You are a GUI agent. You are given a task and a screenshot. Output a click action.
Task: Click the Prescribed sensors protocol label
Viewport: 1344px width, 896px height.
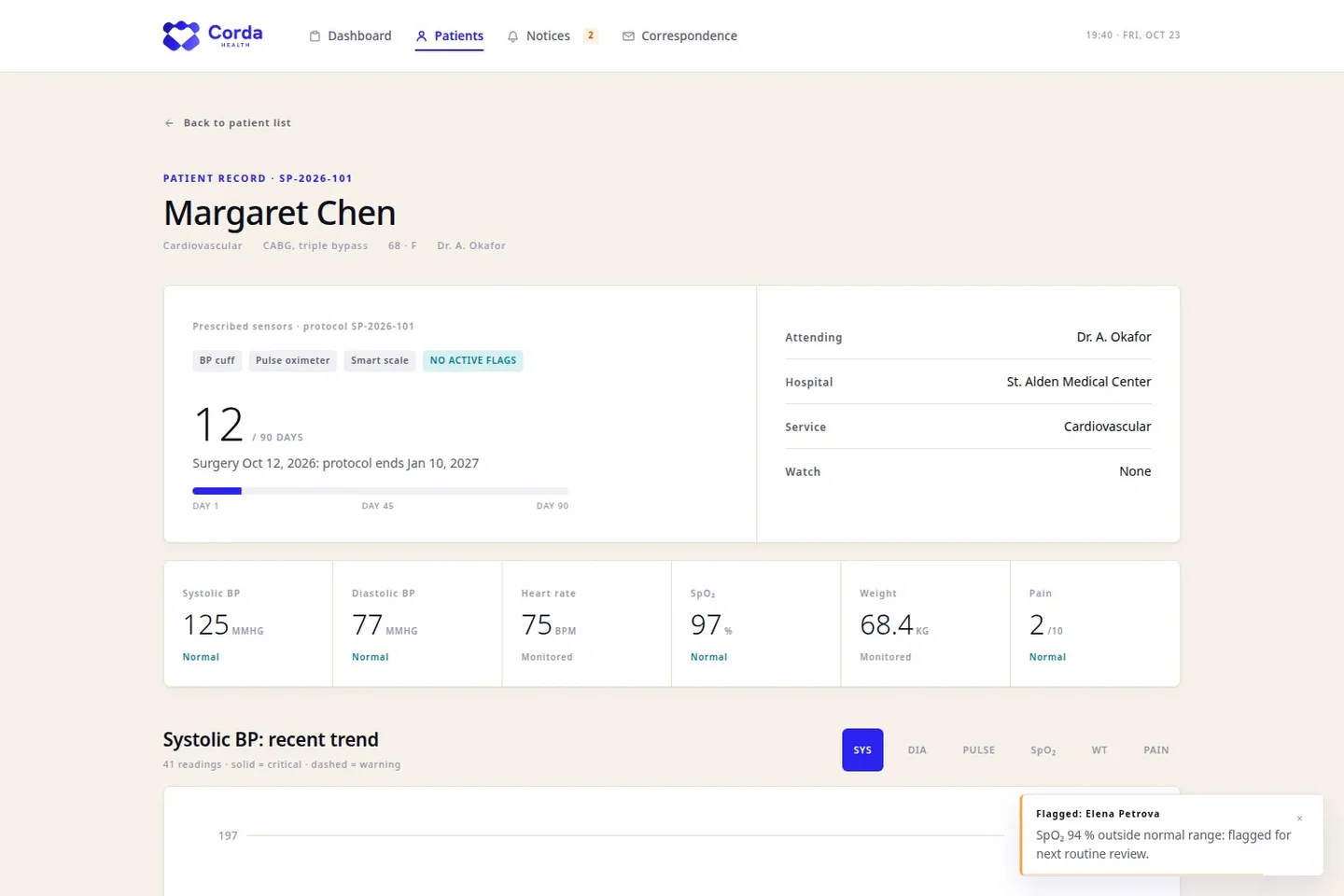(303, 327)
